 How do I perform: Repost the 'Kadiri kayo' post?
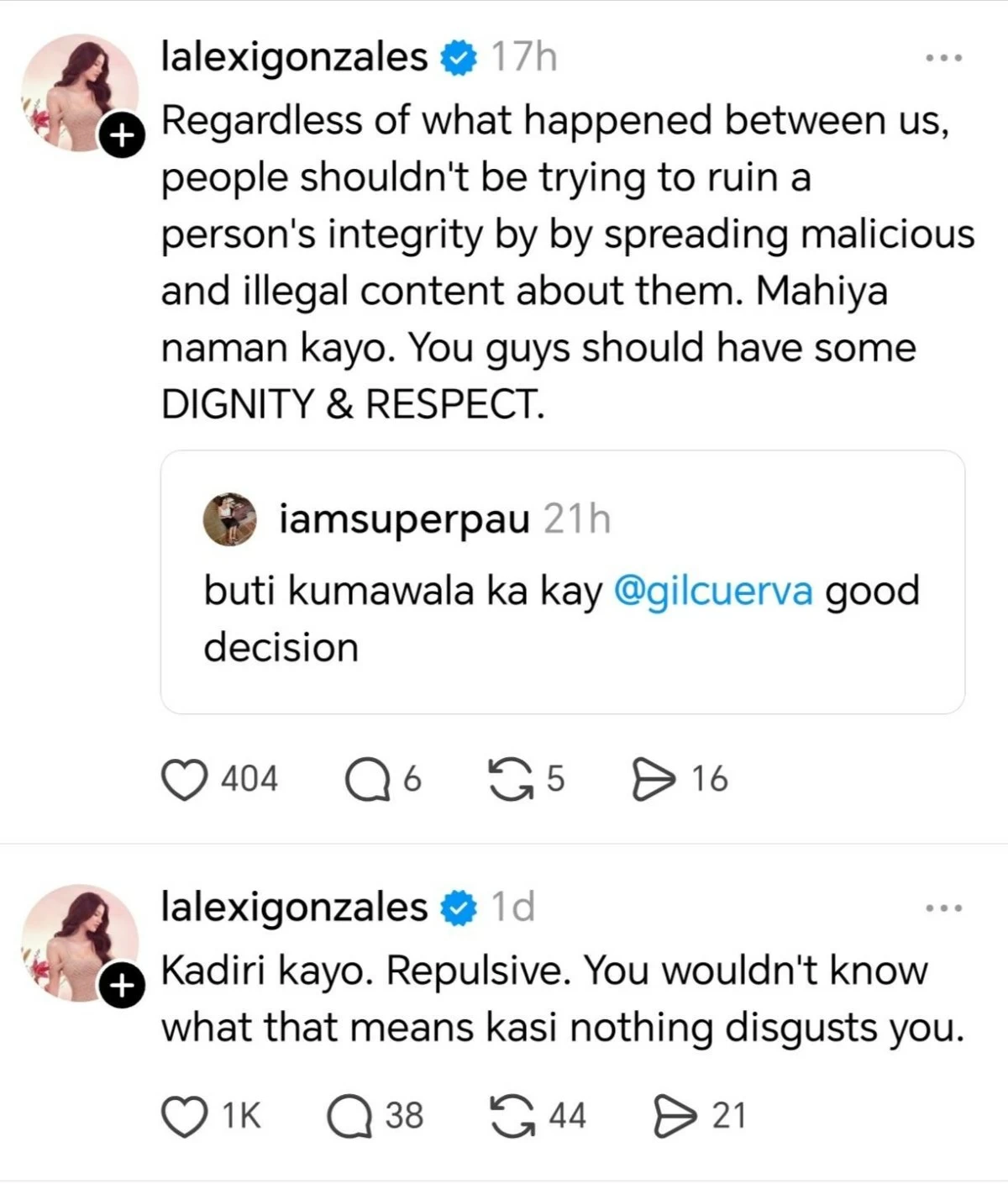click(x=516, y=1115)
